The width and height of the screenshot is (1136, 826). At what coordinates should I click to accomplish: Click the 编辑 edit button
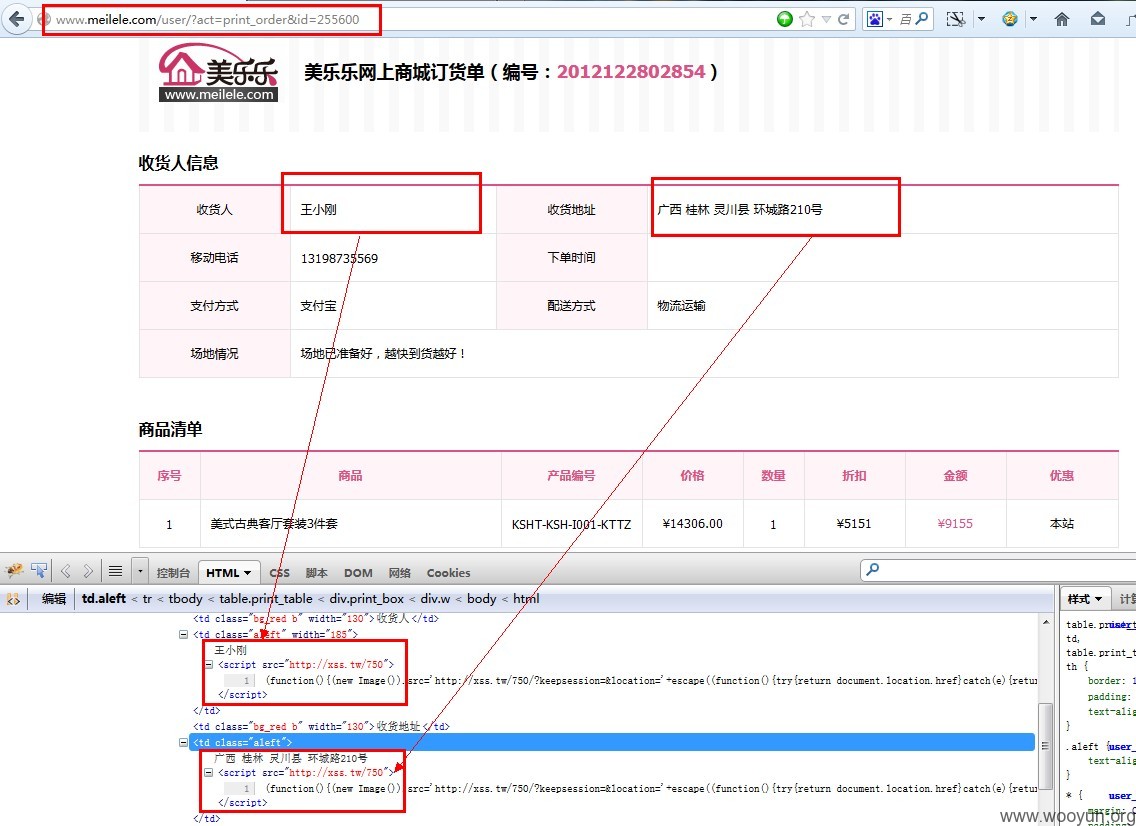(x=54, y=598)
